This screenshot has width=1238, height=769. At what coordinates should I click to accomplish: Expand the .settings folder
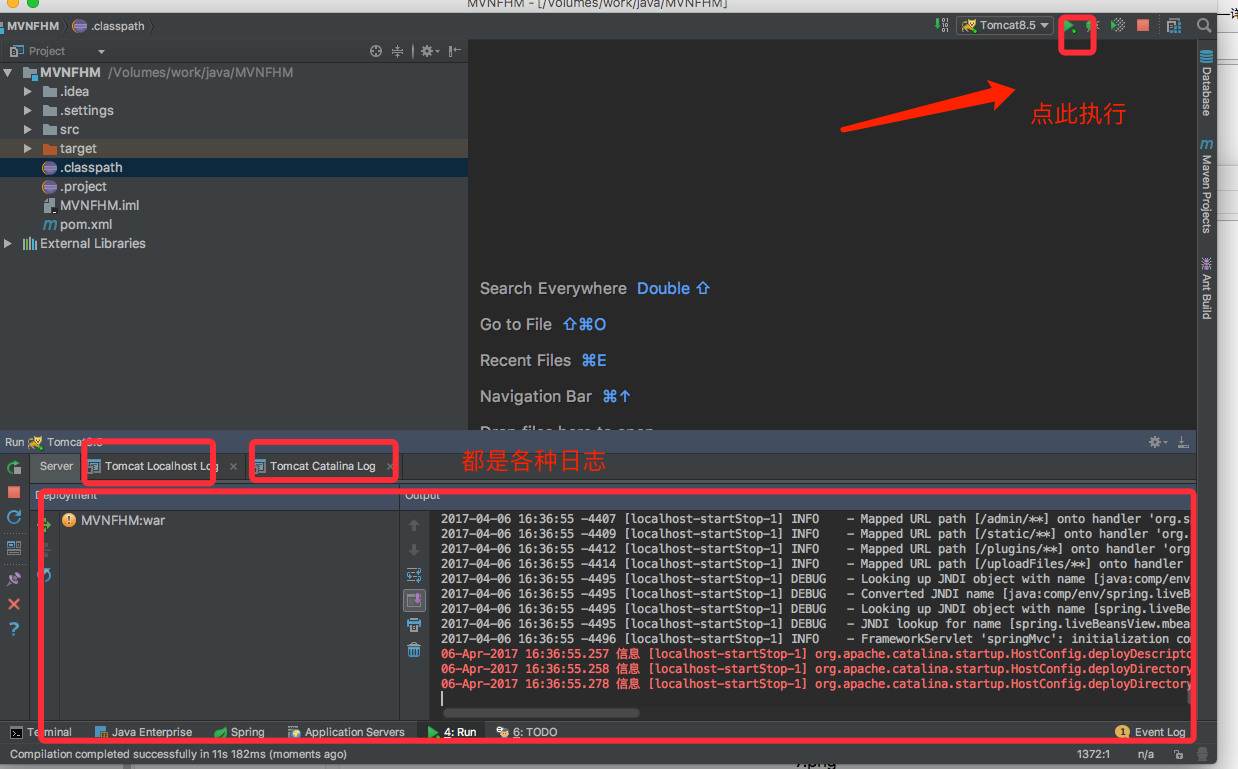coord(28,111)
